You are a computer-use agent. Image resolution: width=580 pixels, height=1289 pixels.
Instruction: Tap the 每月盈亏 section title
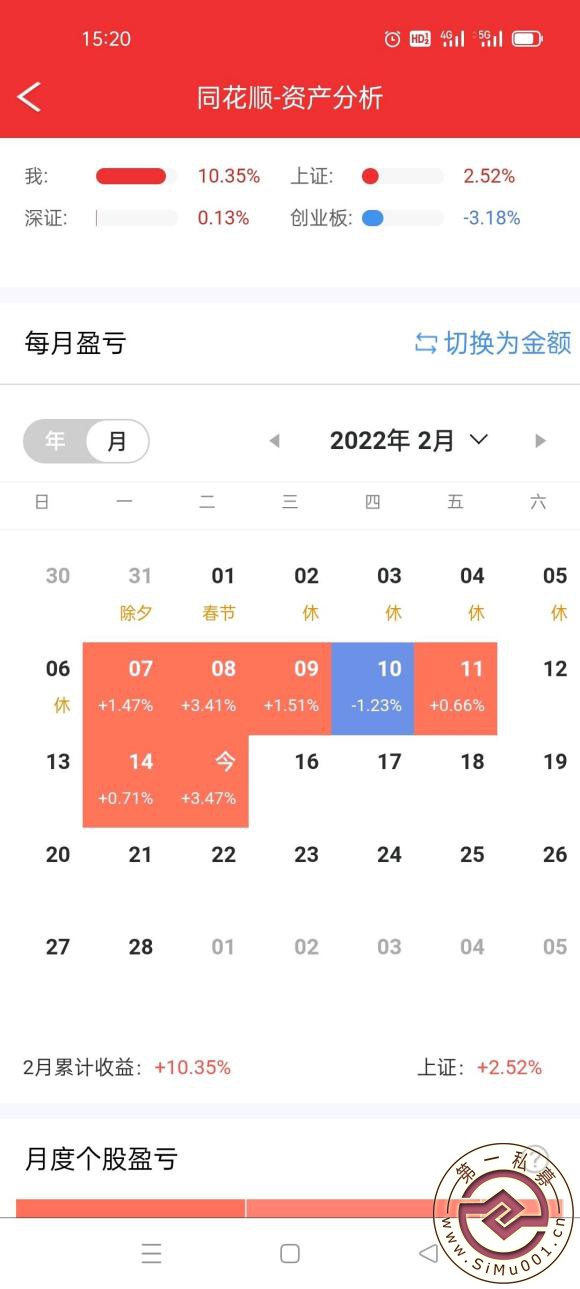(75, 343)
